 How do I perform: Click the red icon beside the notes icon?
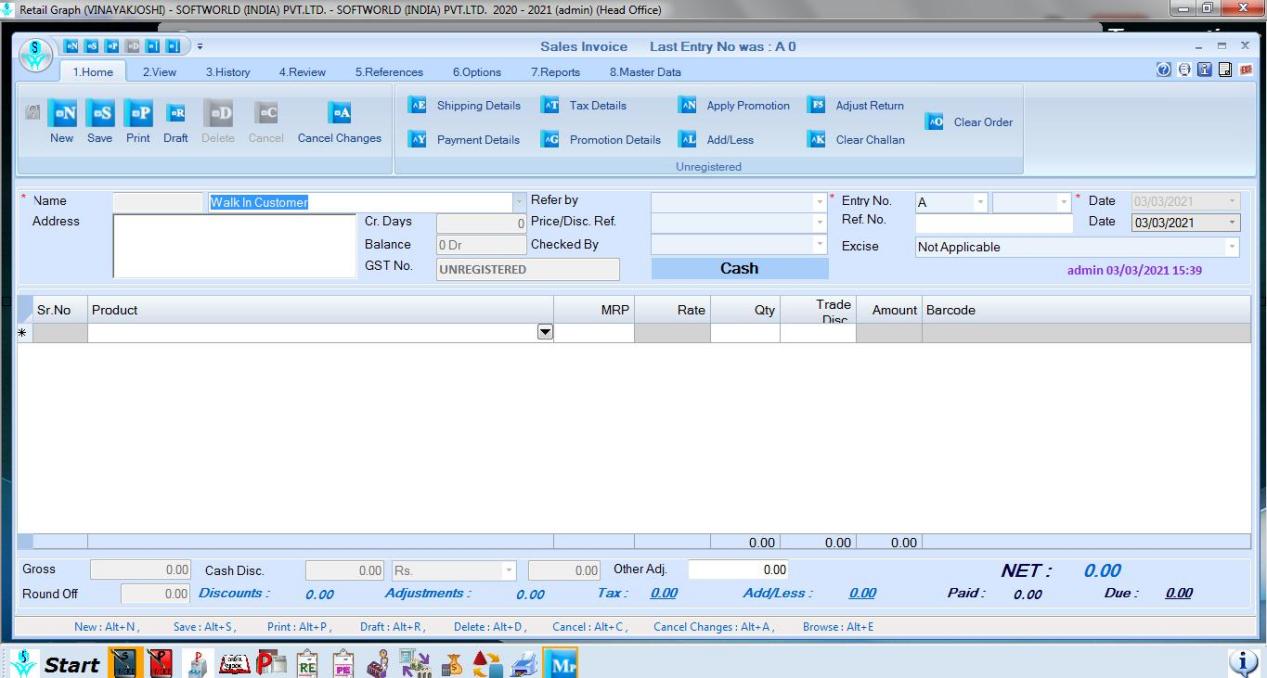1245,71
